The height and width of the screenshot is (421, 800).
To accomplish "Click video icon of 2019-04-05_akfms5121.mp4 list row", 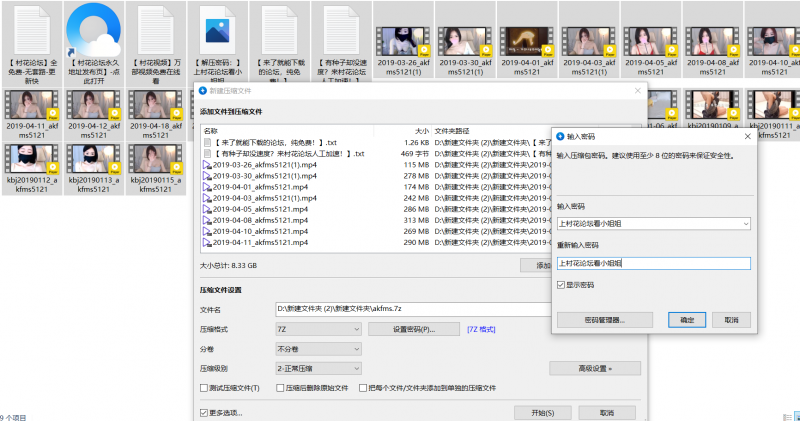I will tap(207, 209).
